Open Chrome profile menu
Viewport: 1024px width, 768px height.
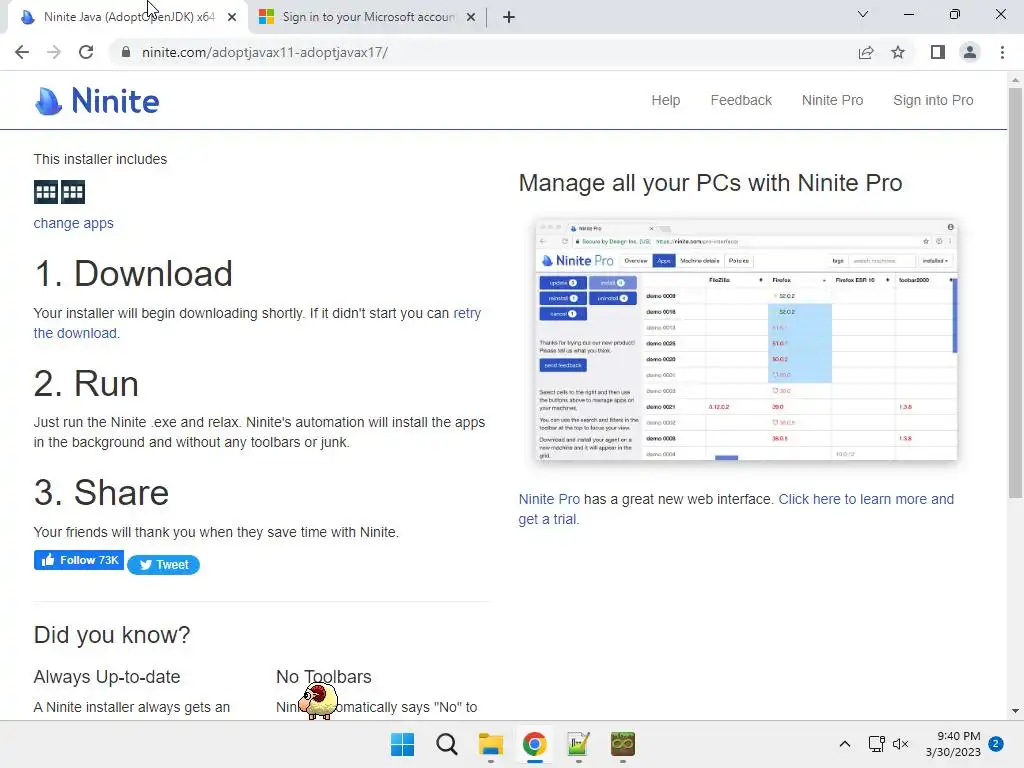tap(970, 52)
